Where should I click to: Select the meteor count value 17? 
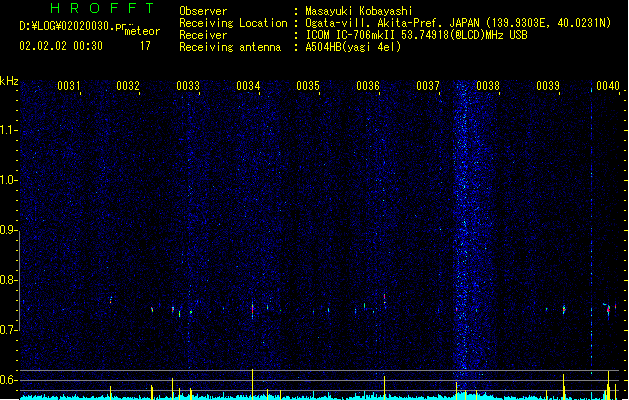pyautogui.click(x=145, y=46)
